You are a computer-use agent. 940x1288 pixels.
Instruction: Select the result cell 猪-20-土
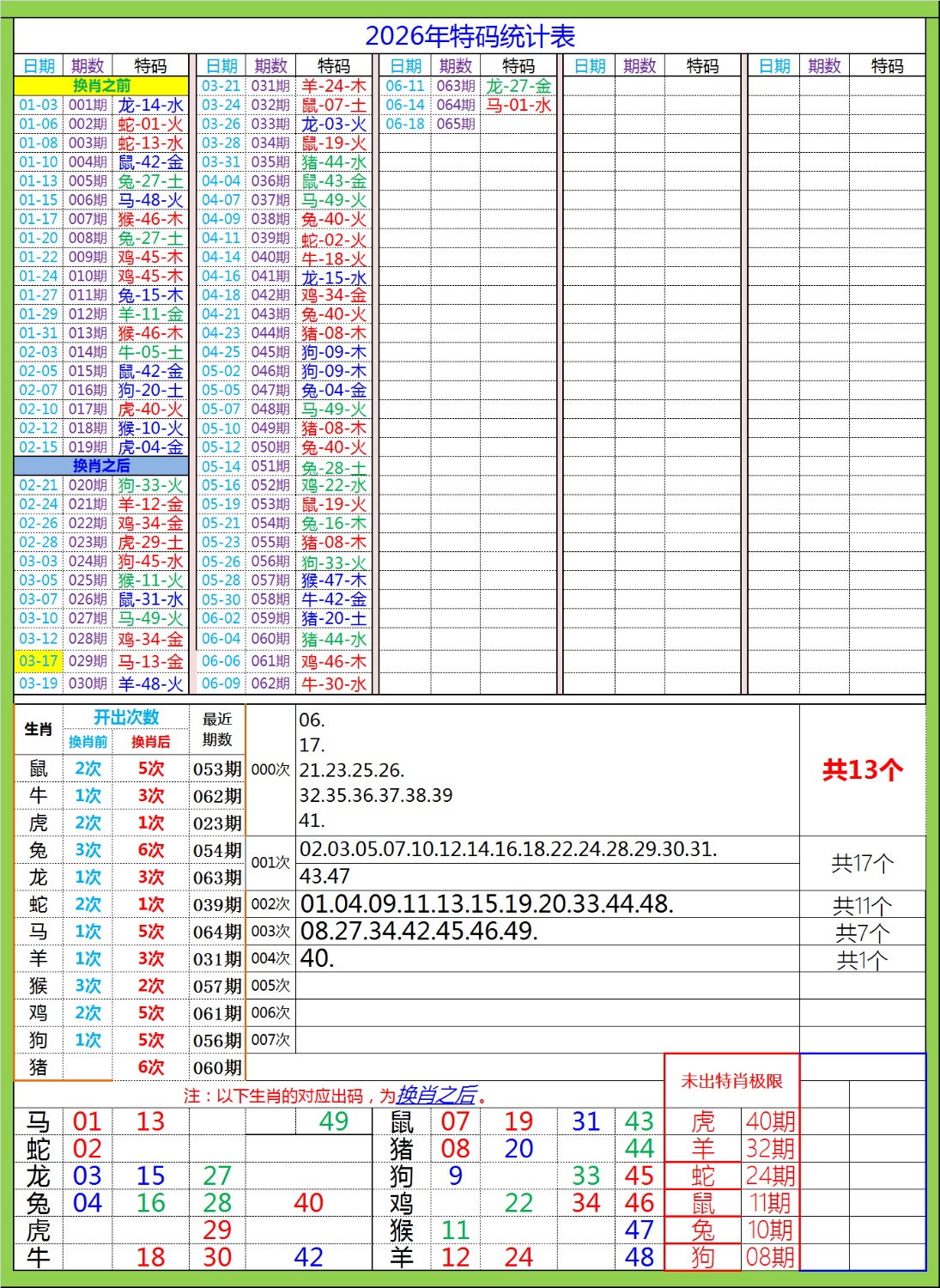pyautogui.click(x=334, y=618)
